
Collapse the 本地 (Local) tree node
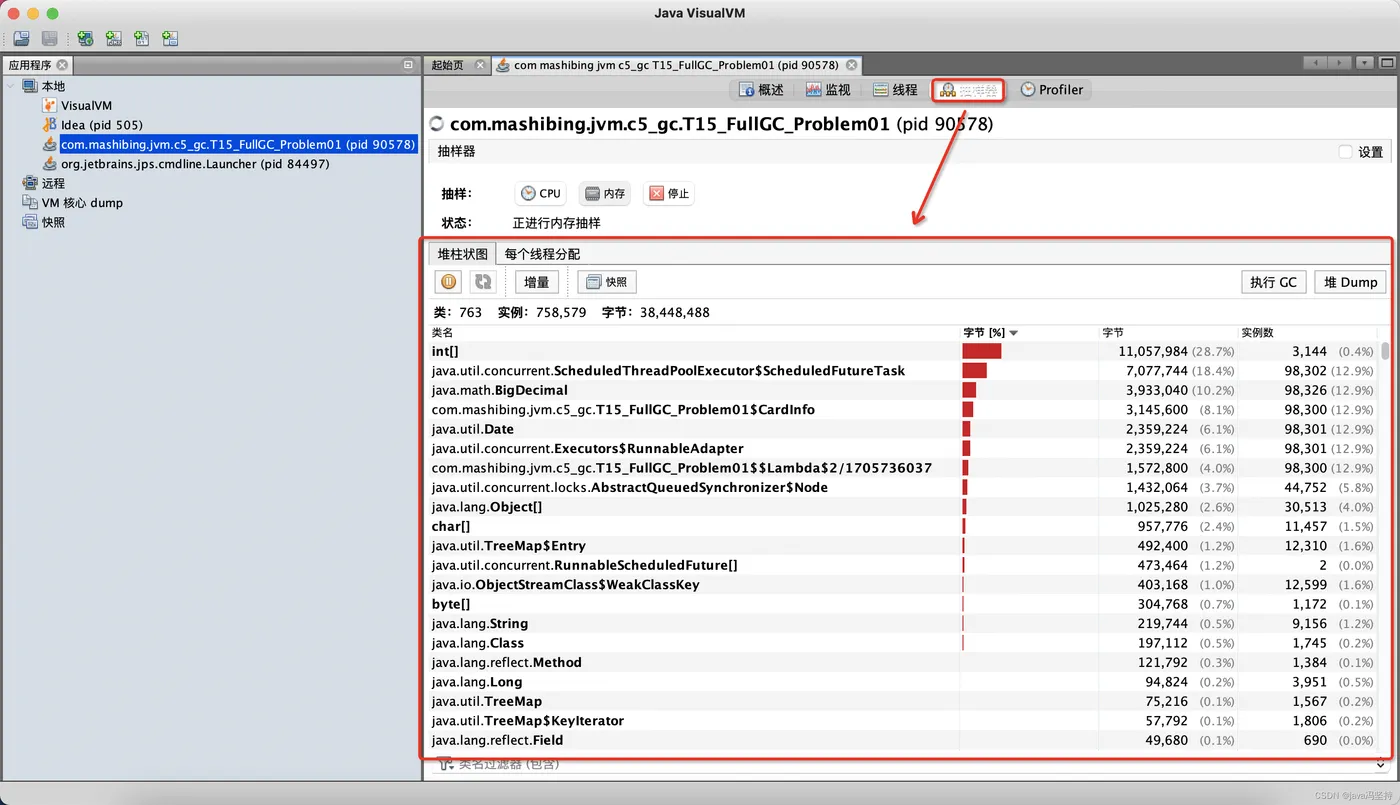[11, 86]
